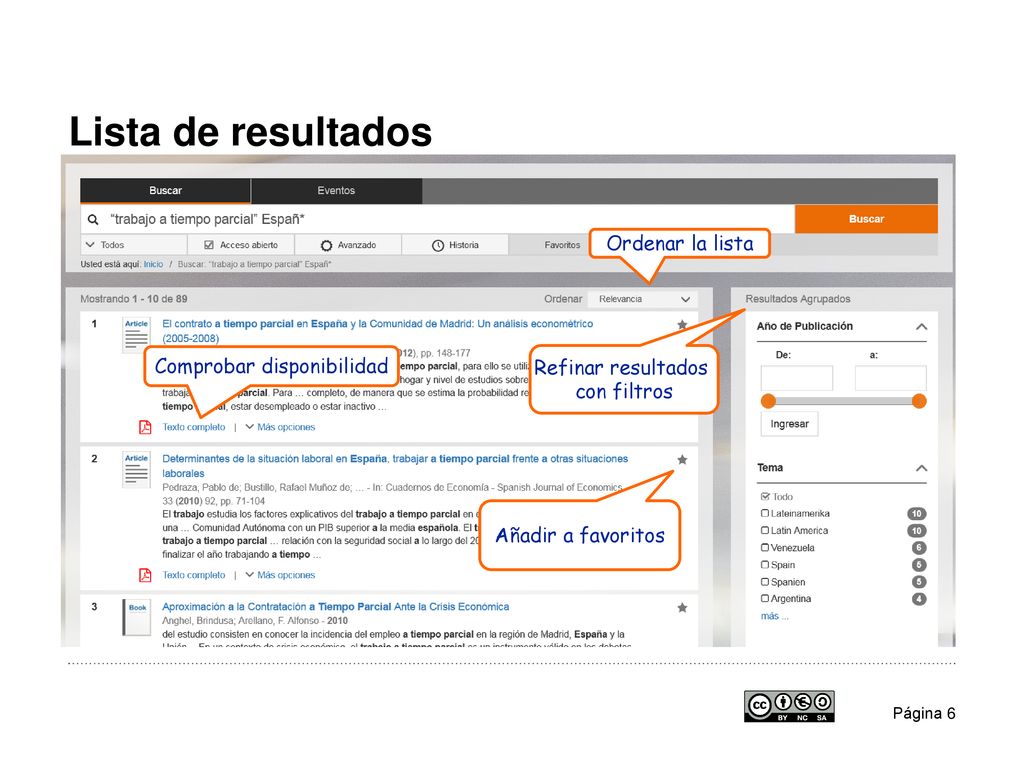Image resolution: width=1024 pixels, height=768 pixels.
Task: Go to Inicio breadcrumb link
Action: (153, 264)
